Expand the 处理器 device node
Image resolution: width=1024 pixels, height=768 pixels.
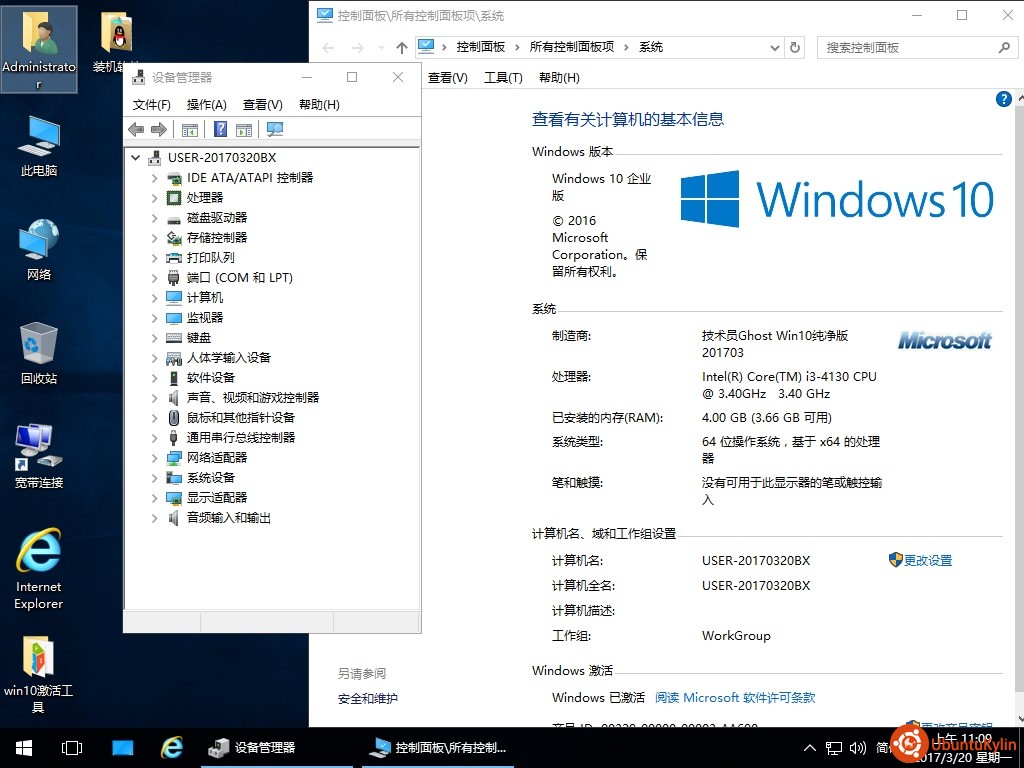tap(155, 198)
